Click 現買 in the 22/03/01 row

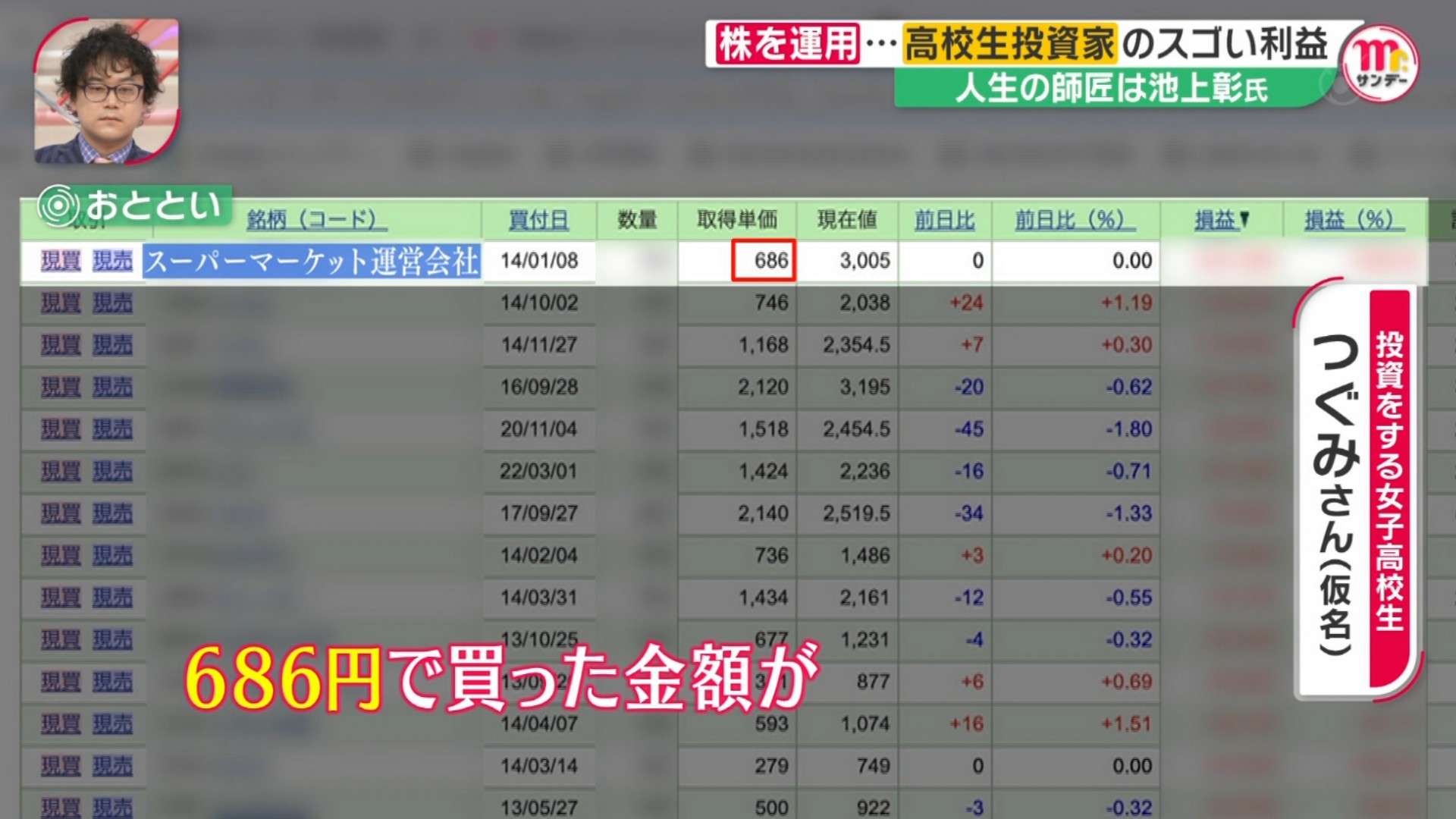[61, 472]
